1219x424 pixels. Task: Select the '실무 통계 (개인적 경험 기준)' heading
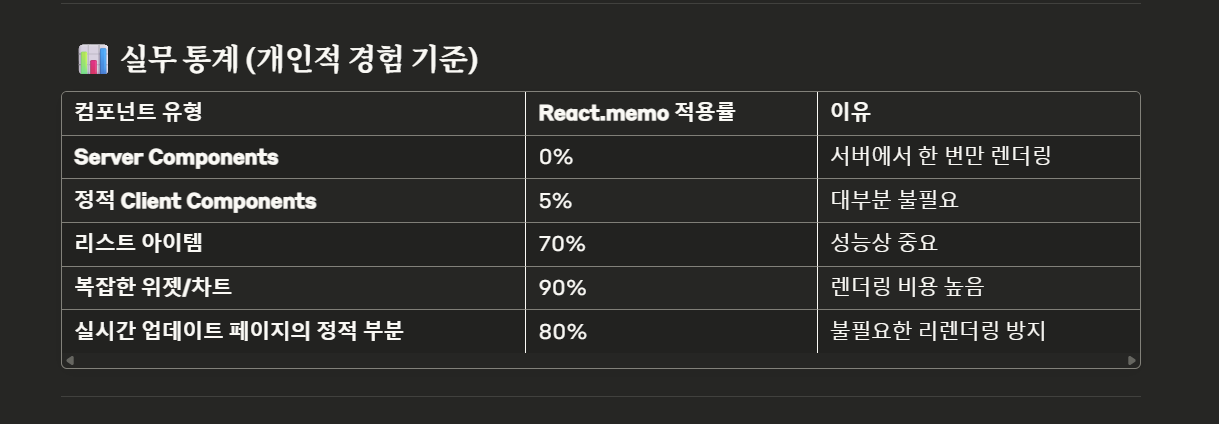(298, 60)
